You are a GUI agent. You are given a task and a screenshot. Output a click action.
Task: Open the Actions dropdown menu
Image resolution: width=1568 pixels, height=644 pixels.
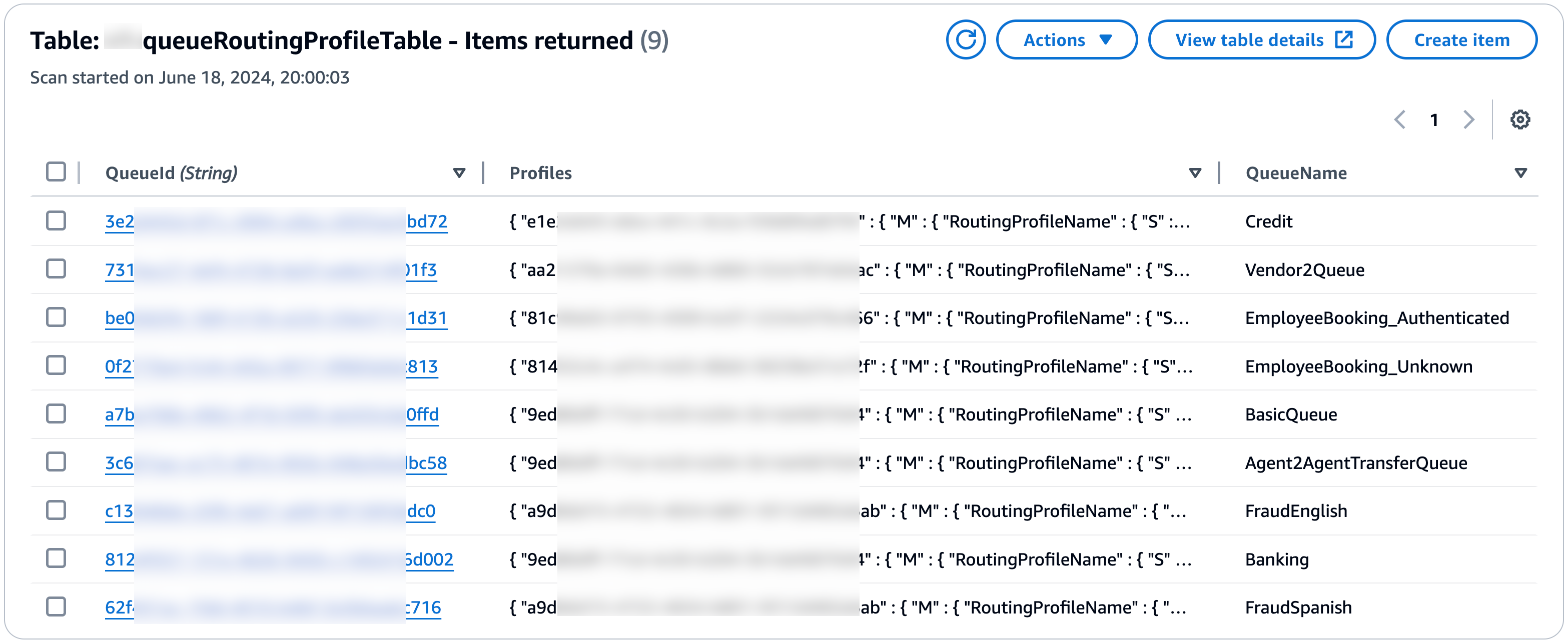click(x=1067, y=40)
